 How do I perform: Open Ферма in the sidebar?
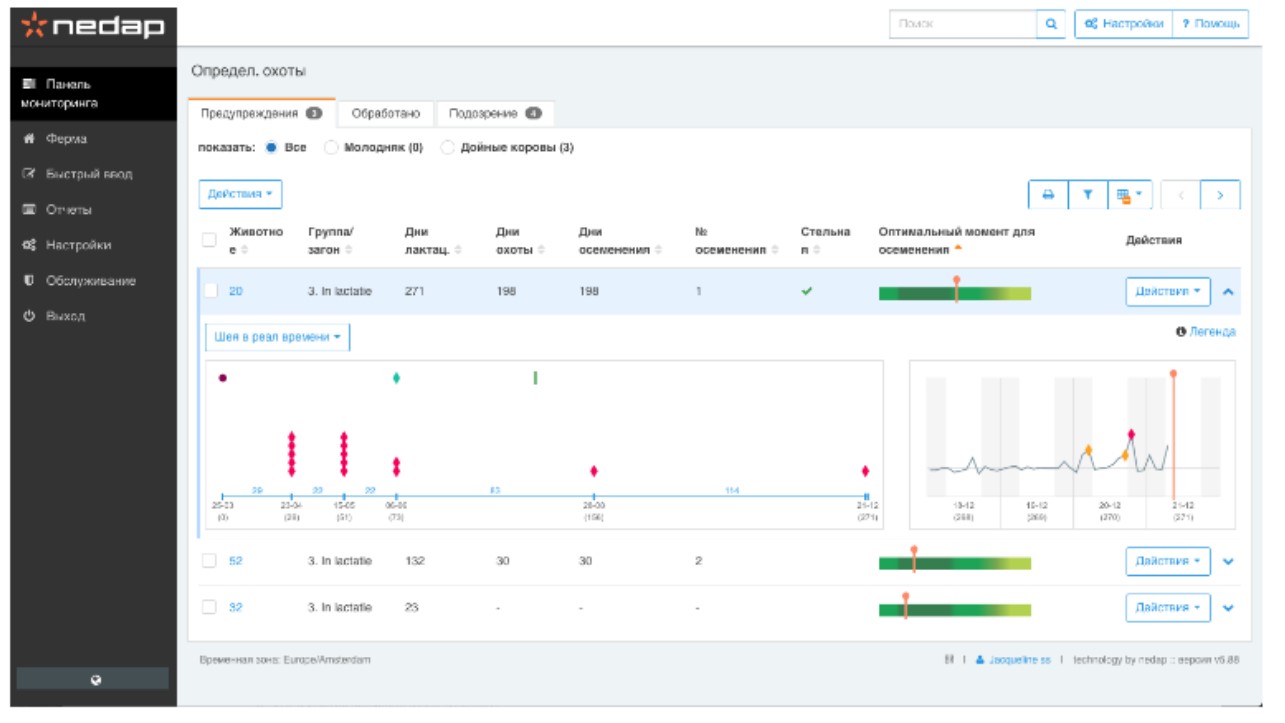pyautogui.click(x=65, y=138)
